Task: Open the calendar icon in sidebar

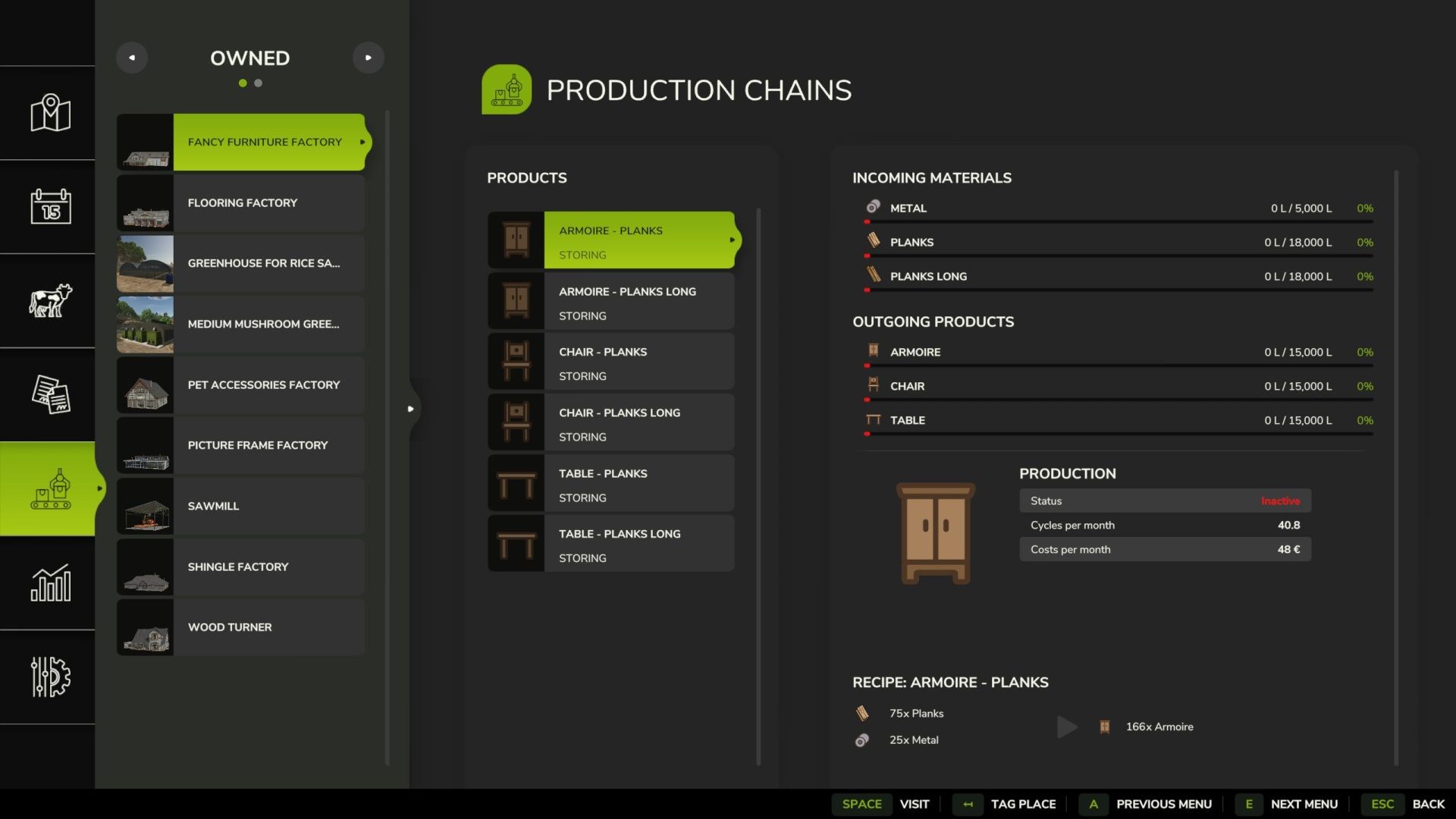Action: tap(50, 206)
